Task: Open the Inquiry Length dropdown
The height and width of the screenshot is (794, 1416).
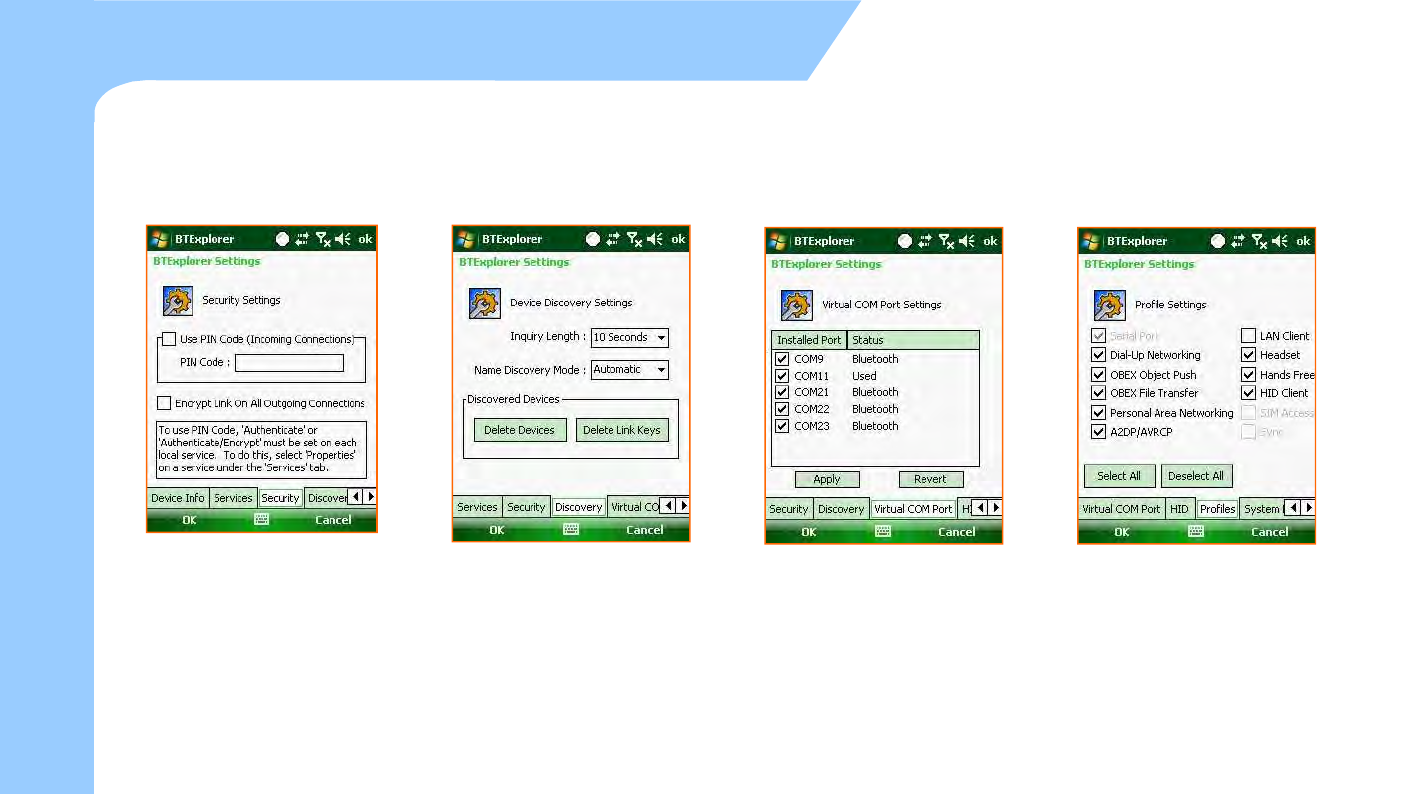Action: pyautogui.click(x=629, y=338)
